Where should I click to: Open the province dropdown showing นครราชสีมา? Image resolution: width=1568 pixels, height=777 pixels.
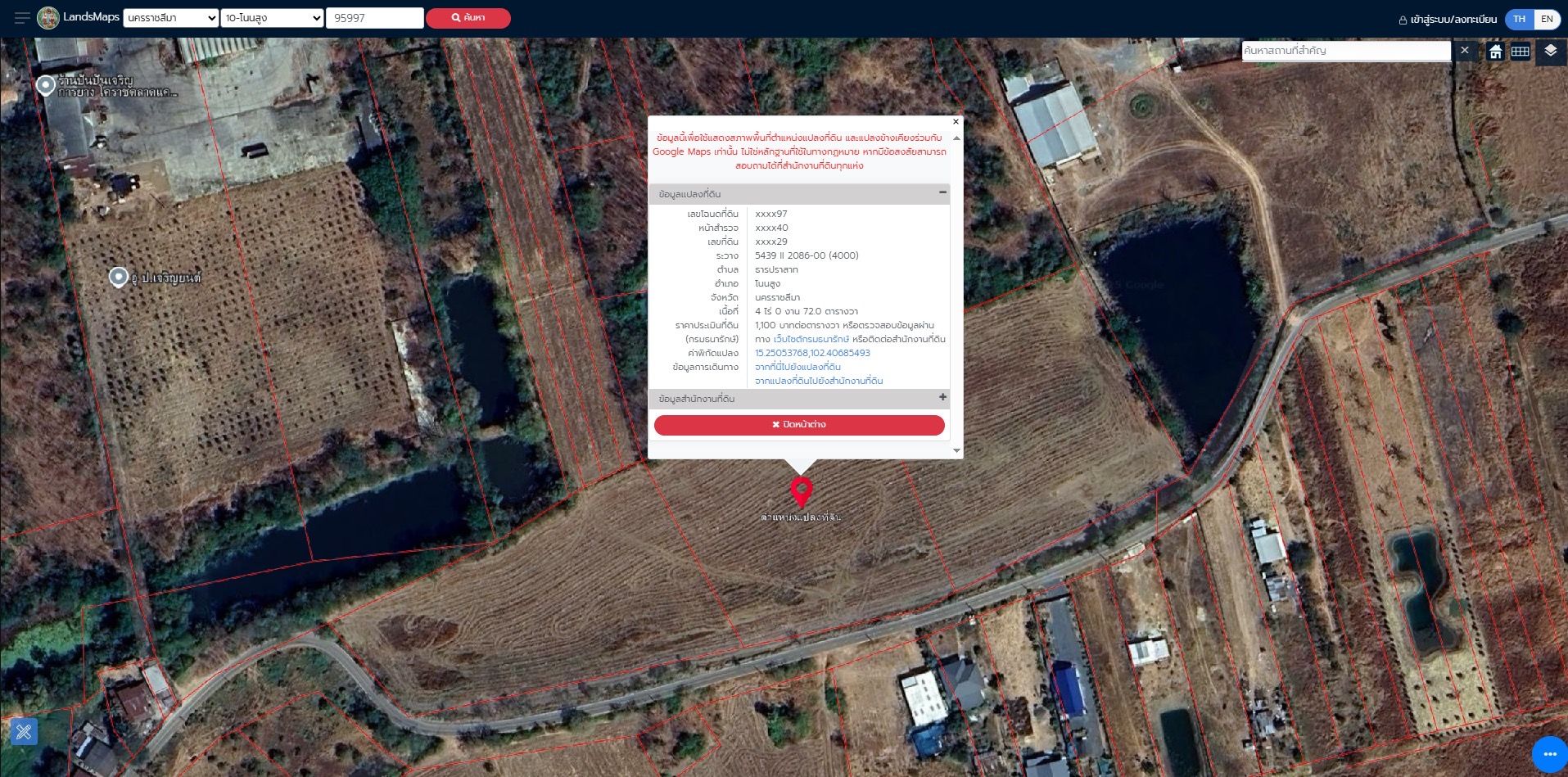170,18
